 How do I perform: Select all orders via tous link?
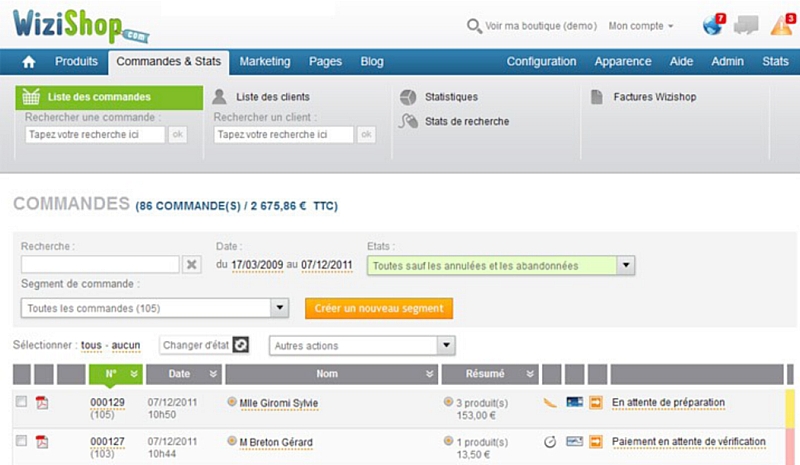pyautogui.click(x=92, y=346)
